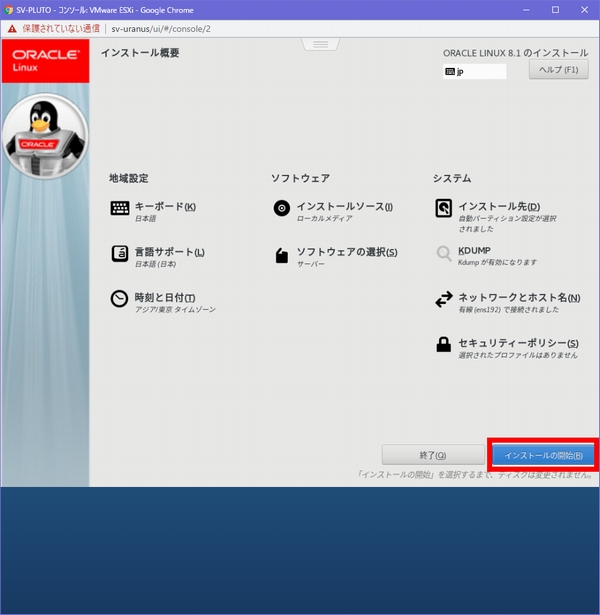Image resolution: width=600 pixels, height=615 pixels.
Task: Click the Time and Date clock icon
Action: [119, 299]
